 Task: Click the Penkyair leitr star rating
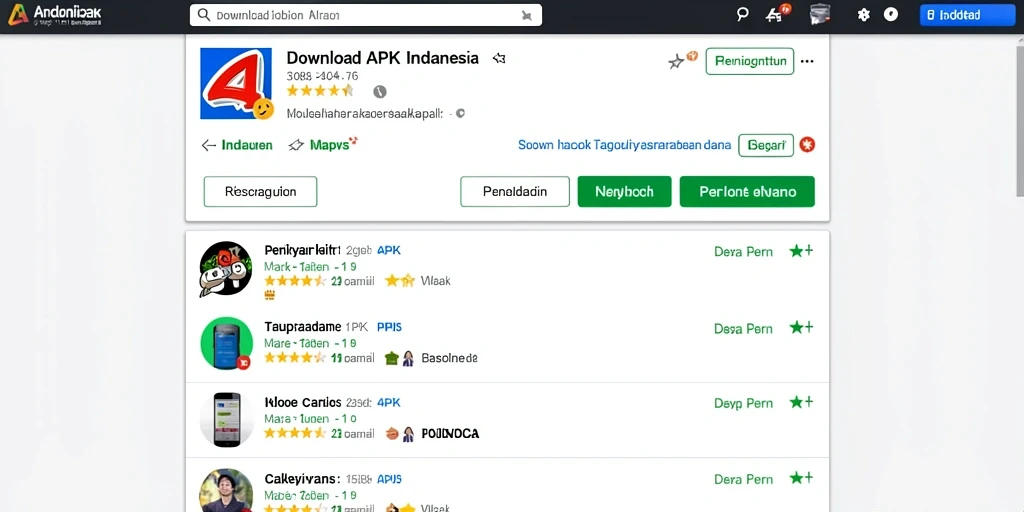coord(295,281)
